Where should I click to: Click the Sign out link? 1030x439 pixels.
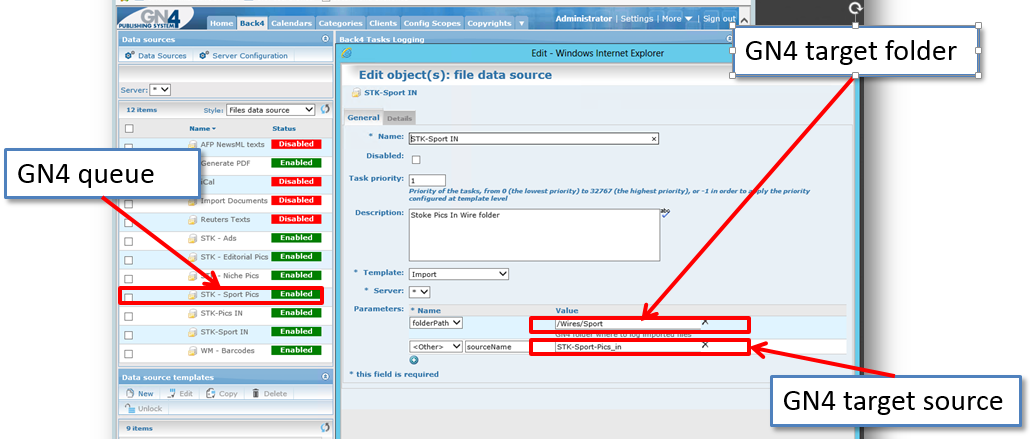click(x=719, y=19)
